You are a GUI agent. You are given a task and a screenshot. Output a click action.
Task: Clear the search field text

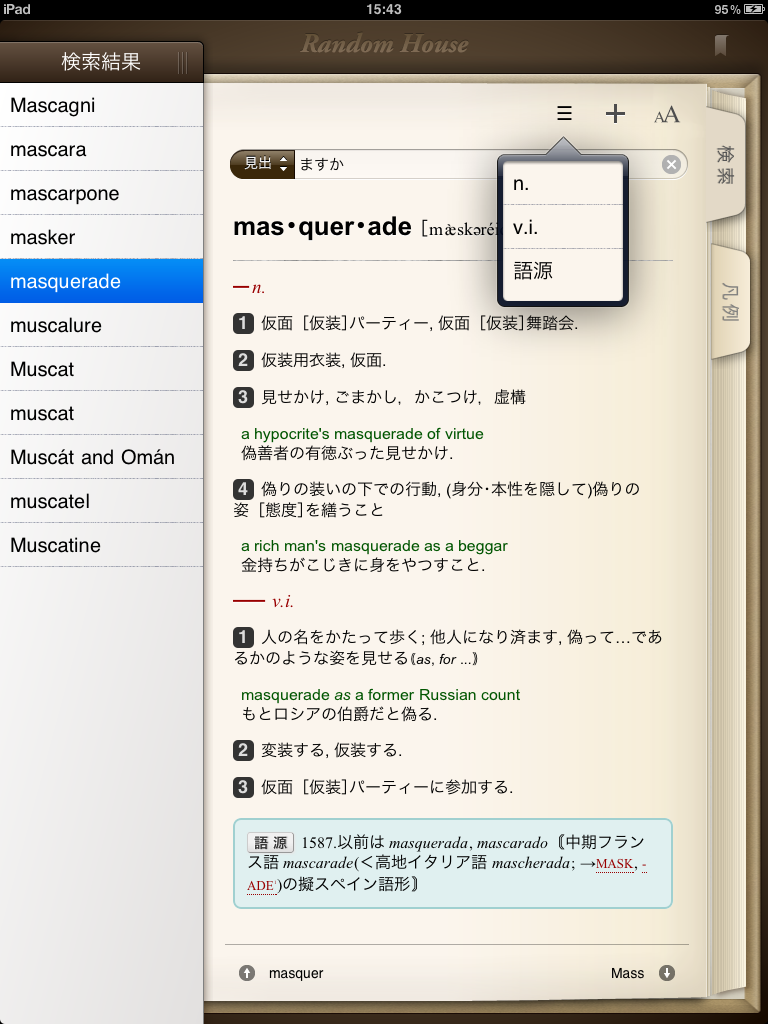pos(671,164)
